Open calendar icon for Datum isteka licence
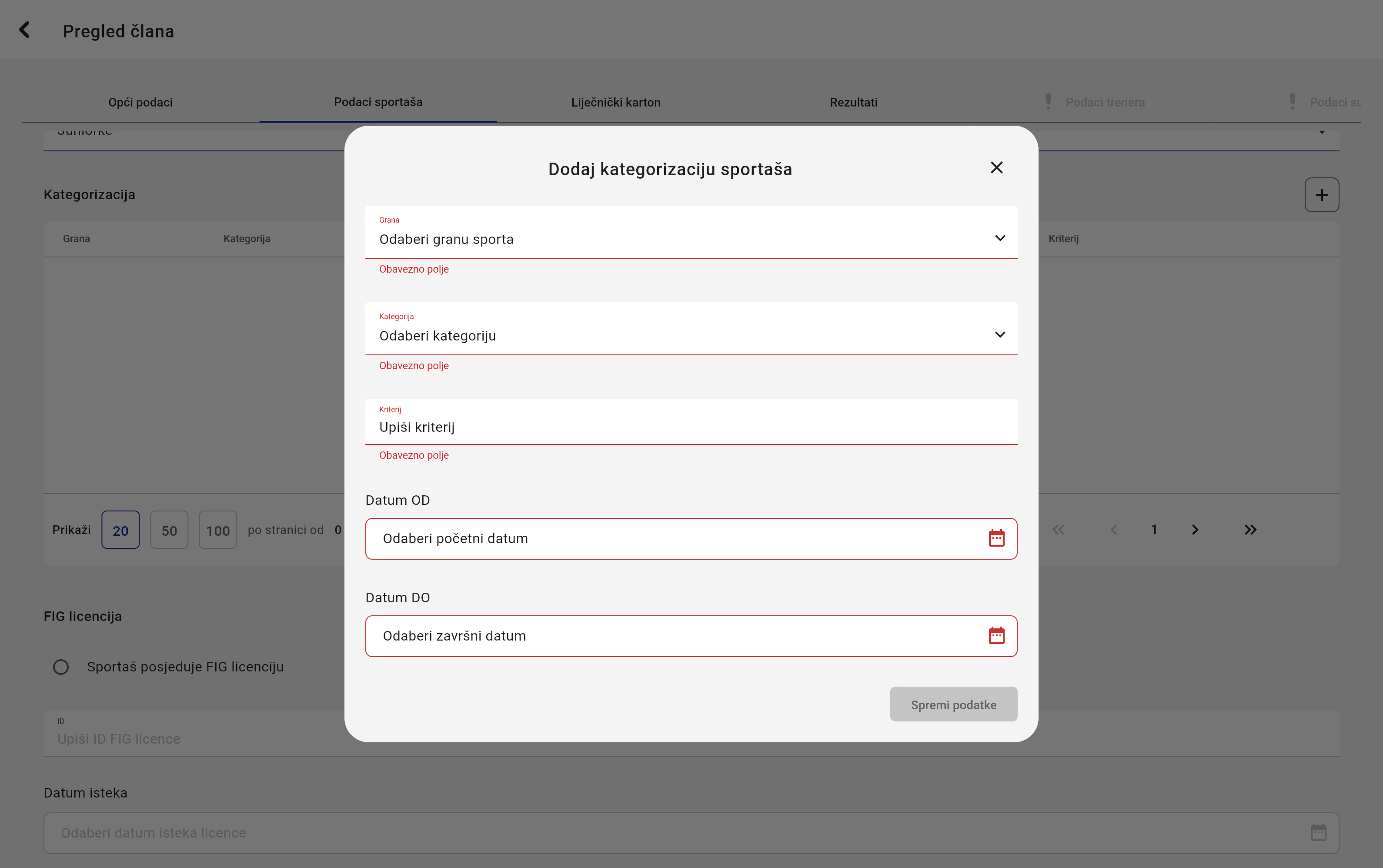1383x868 pixels. pyautogui.click(x=1318, y=832)
